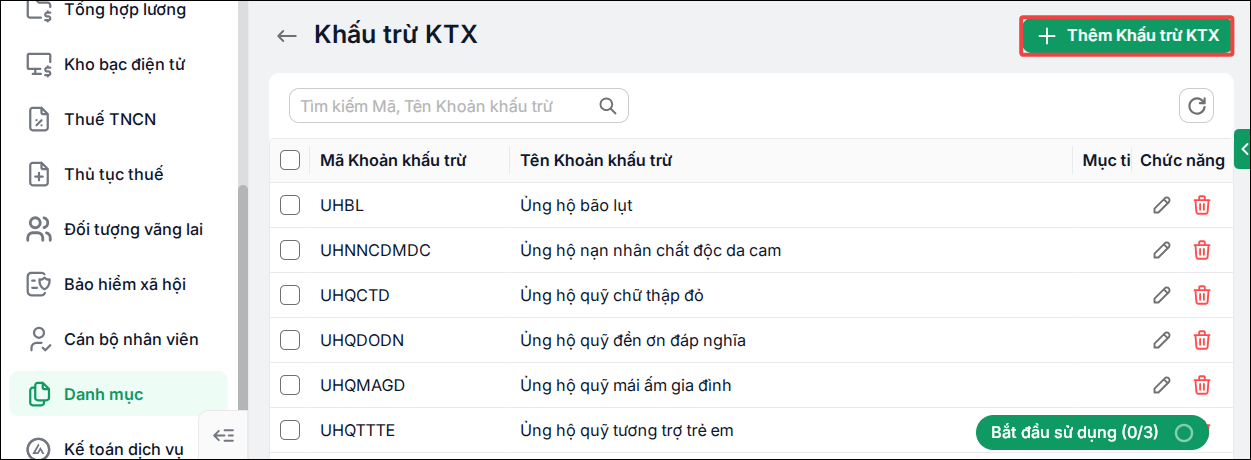Viewport: 1251px width, 460px height.
Task: Edit the UHBL row with pencil icon
Action: [1161, 205]
